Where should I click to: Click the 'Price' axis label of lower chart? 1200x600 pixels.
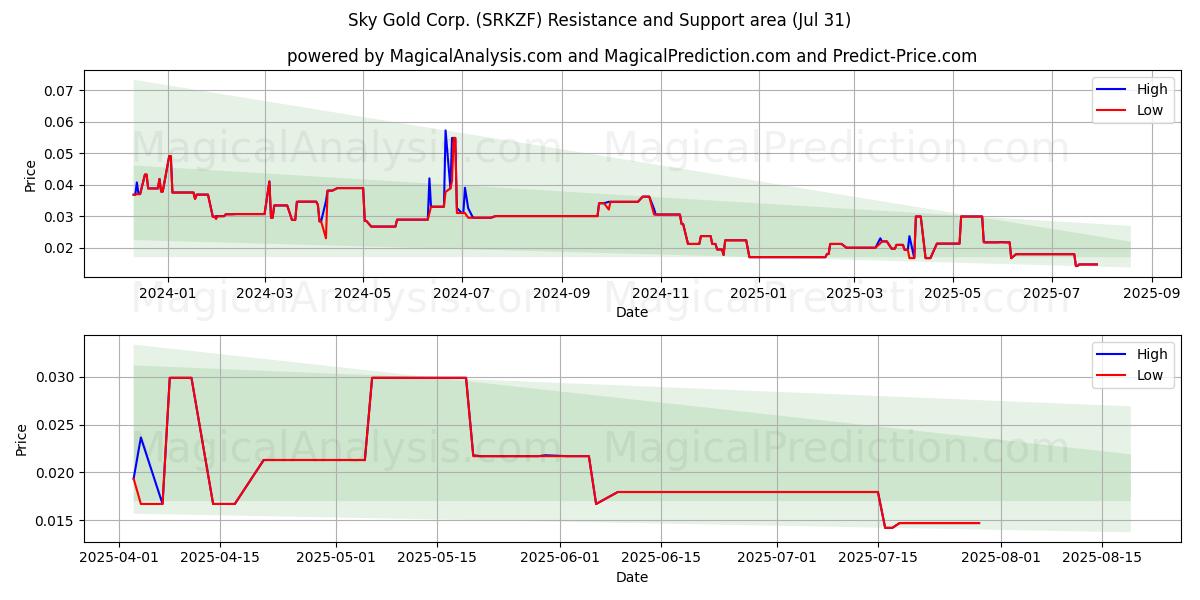[22, 439]
